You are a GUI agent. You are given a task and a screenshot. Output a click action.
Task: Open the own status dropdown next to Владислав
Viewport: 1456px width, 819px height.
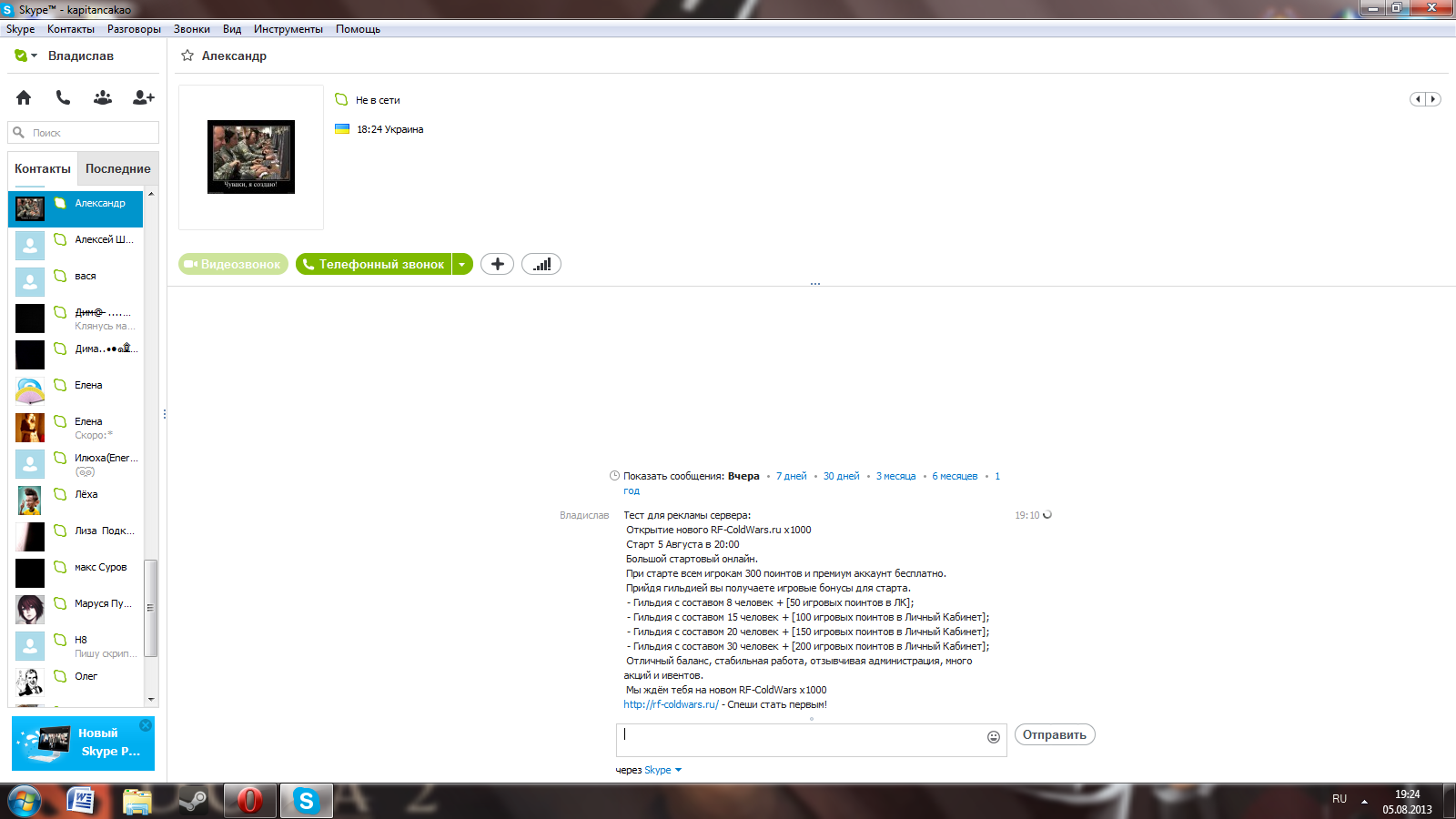click(x=26, y=56)
